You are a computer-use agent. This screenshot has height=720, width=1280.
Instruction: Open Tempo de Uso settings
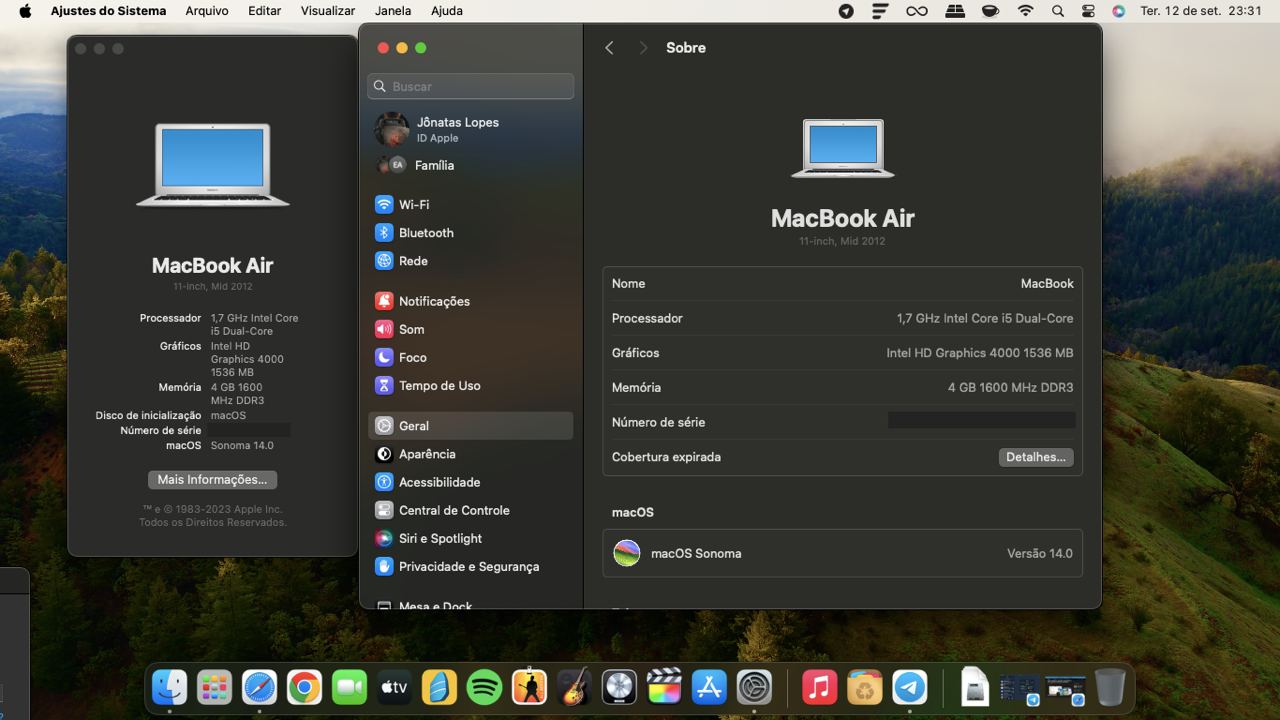pos(439,386)
